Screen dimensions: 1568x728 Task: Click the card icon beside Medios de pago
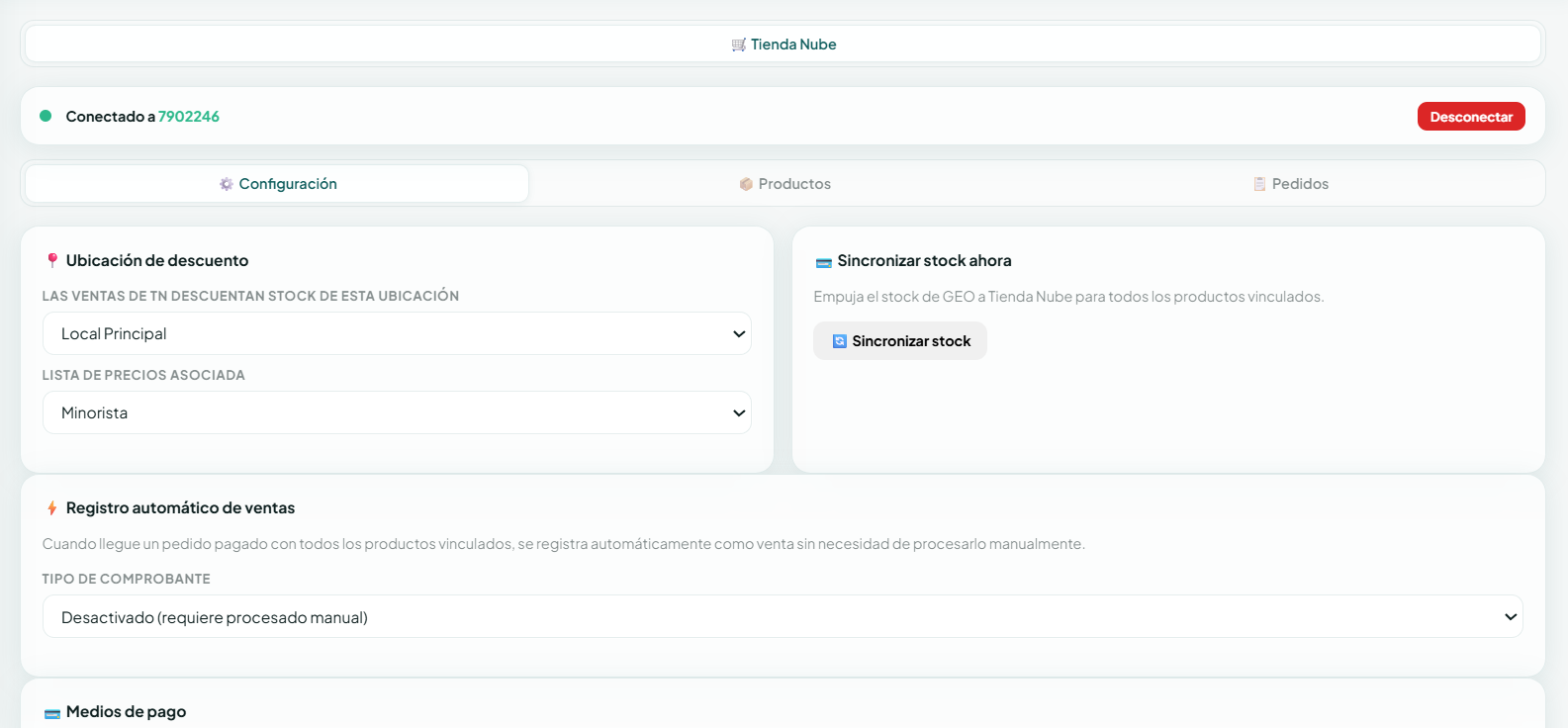click(52, 713)
